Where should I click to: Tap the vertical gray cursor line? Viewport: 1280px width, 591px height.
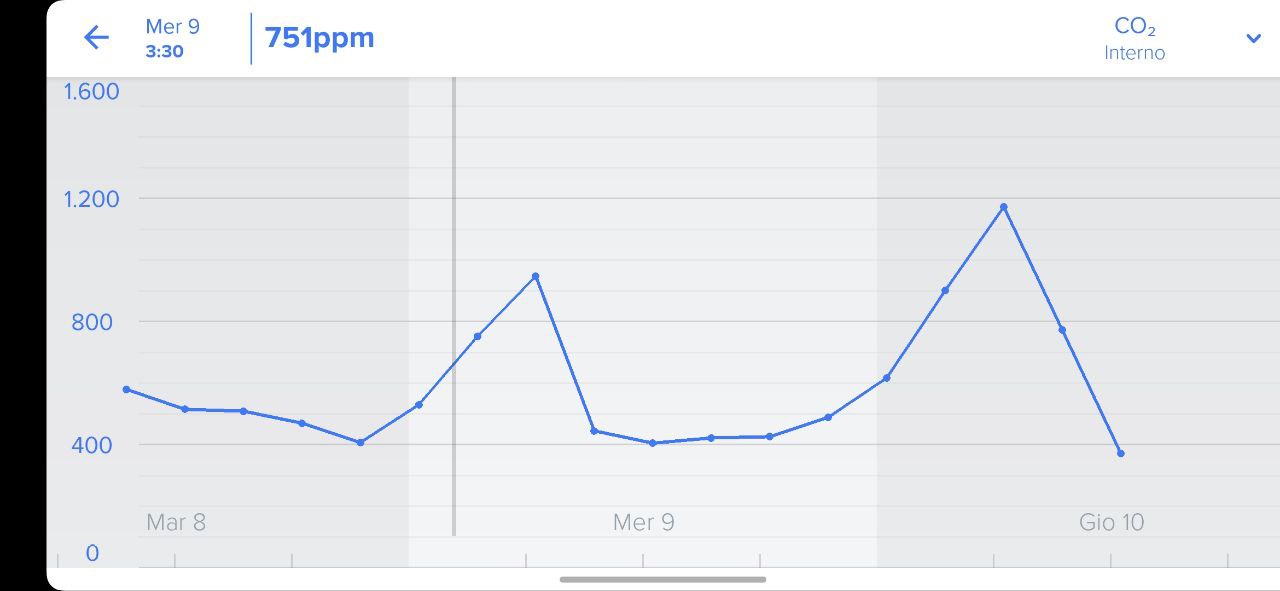click(453, 306)
